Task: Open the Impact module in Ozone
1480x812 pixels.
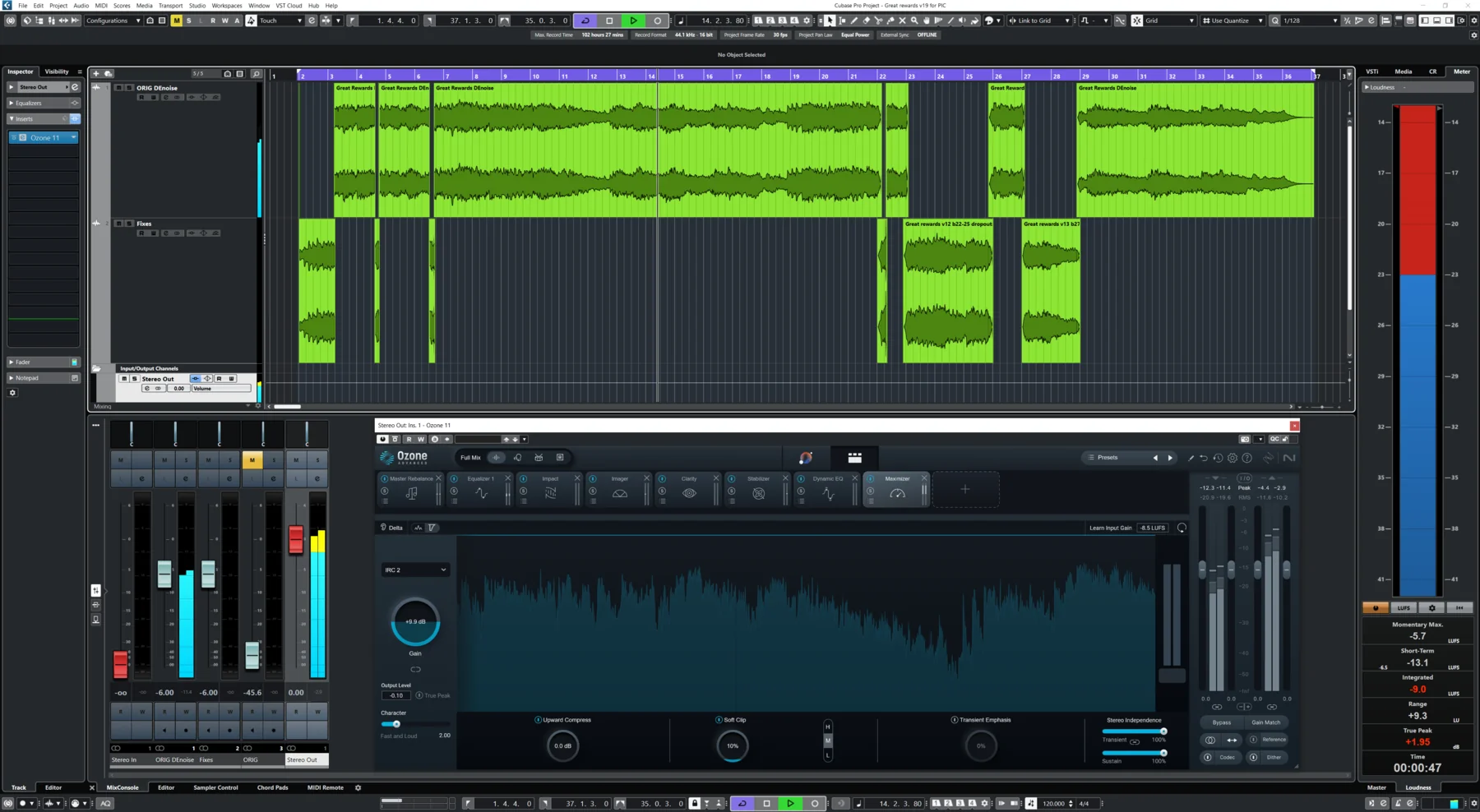Action: (550, 489)
